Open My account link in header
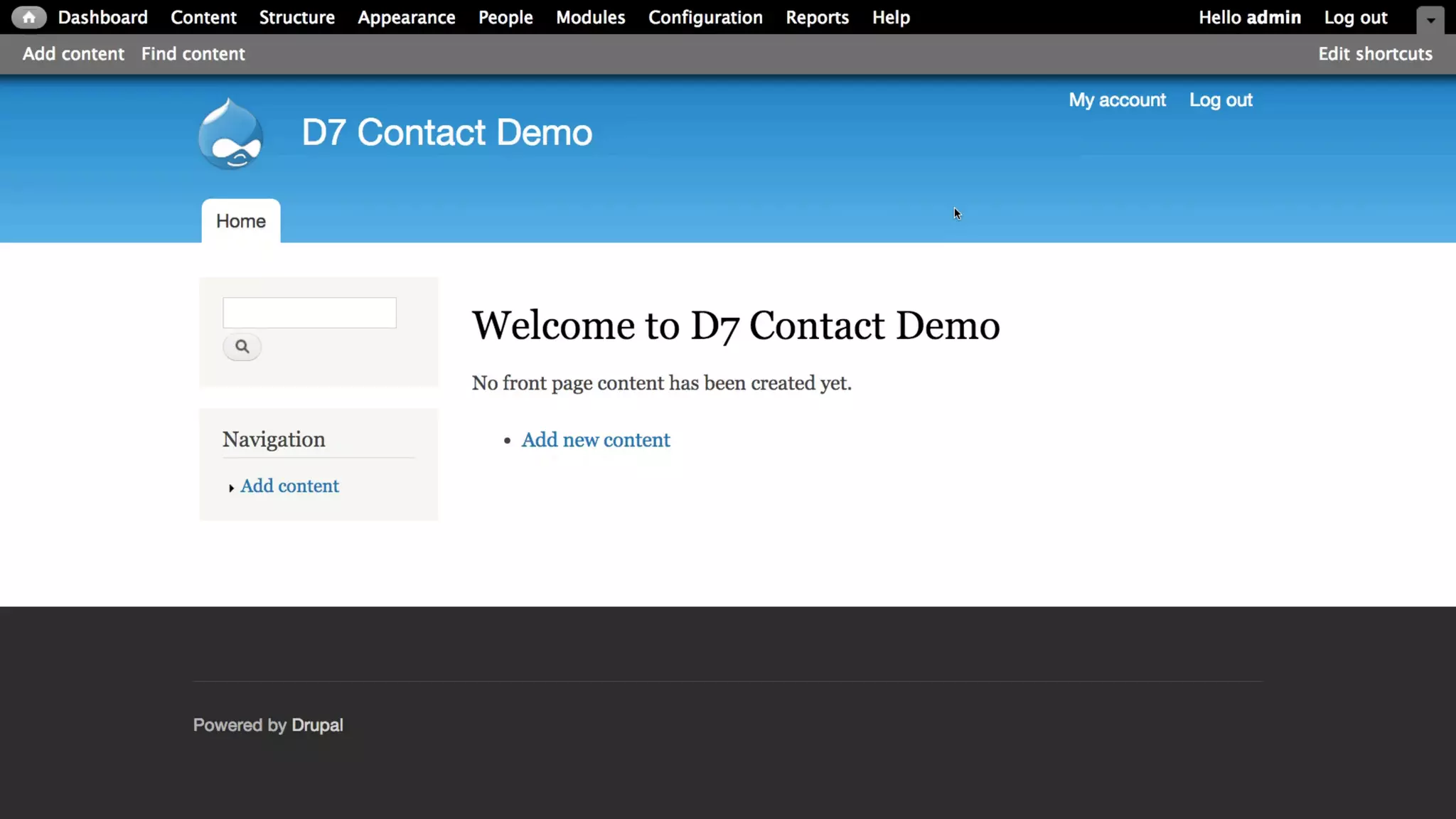1456x819 pixels. coord(1118,100)
